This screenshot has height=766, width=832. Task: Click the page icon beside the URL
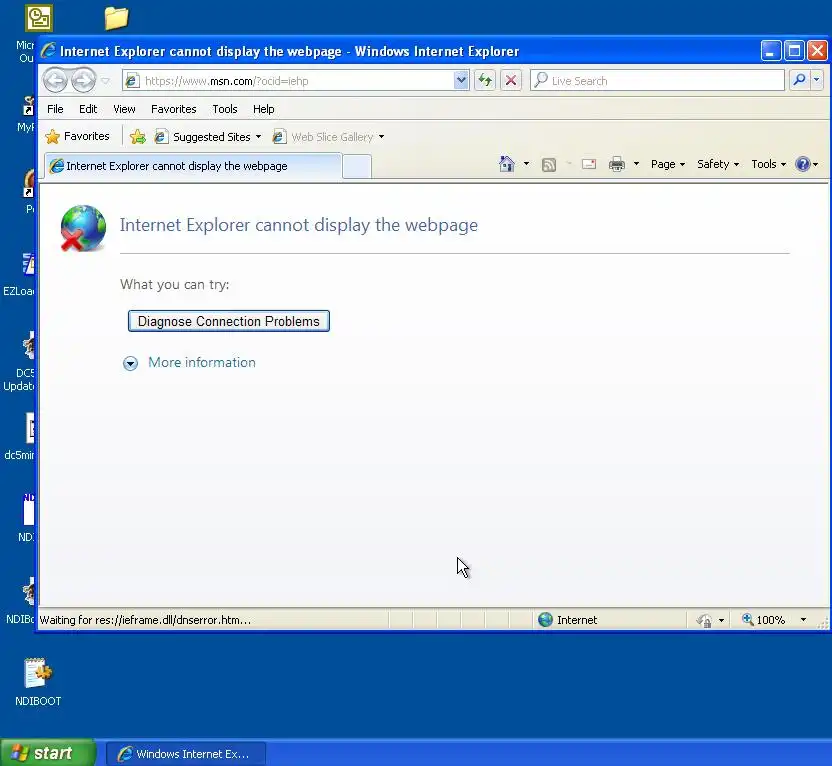pyautogui.click(x=132, y=81)
